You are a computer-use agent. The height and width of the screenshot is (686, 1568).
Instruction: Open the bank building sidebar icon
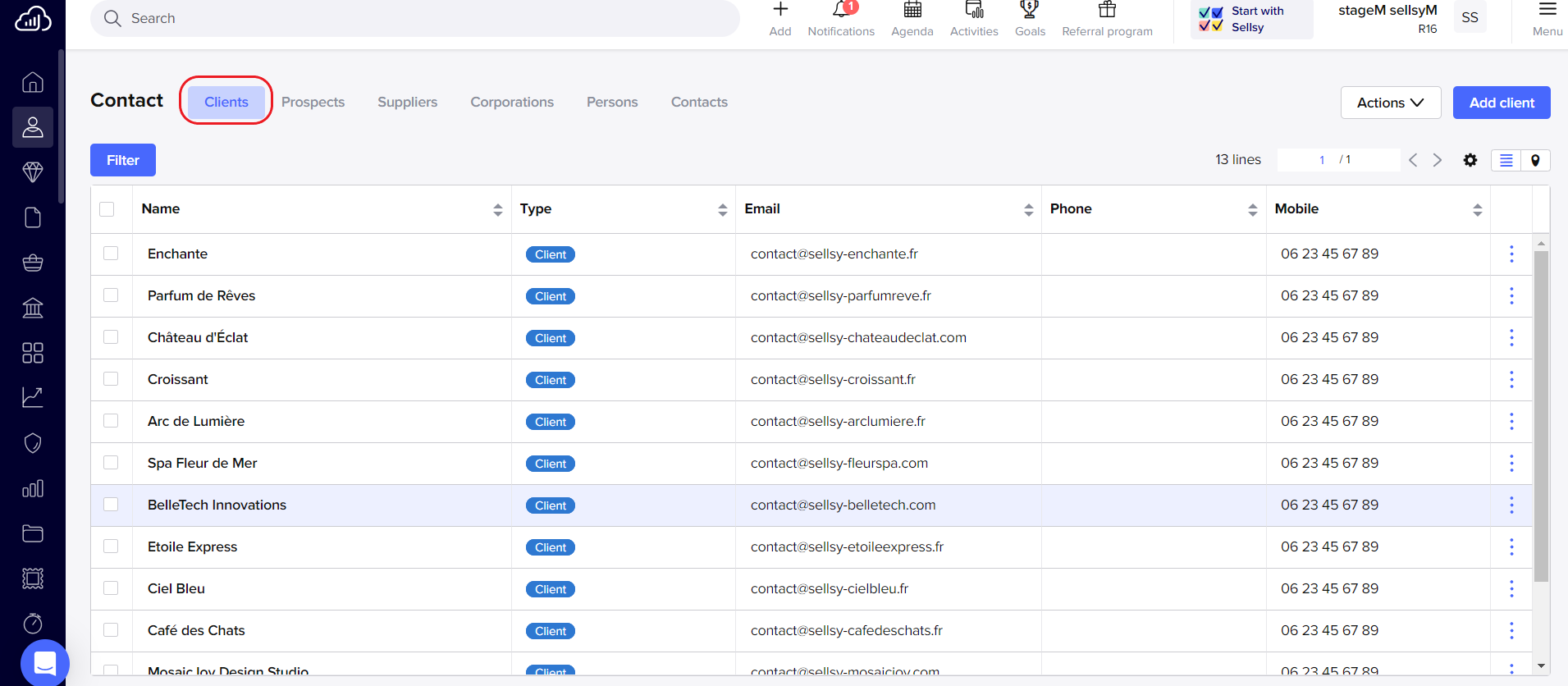(33, 308)
